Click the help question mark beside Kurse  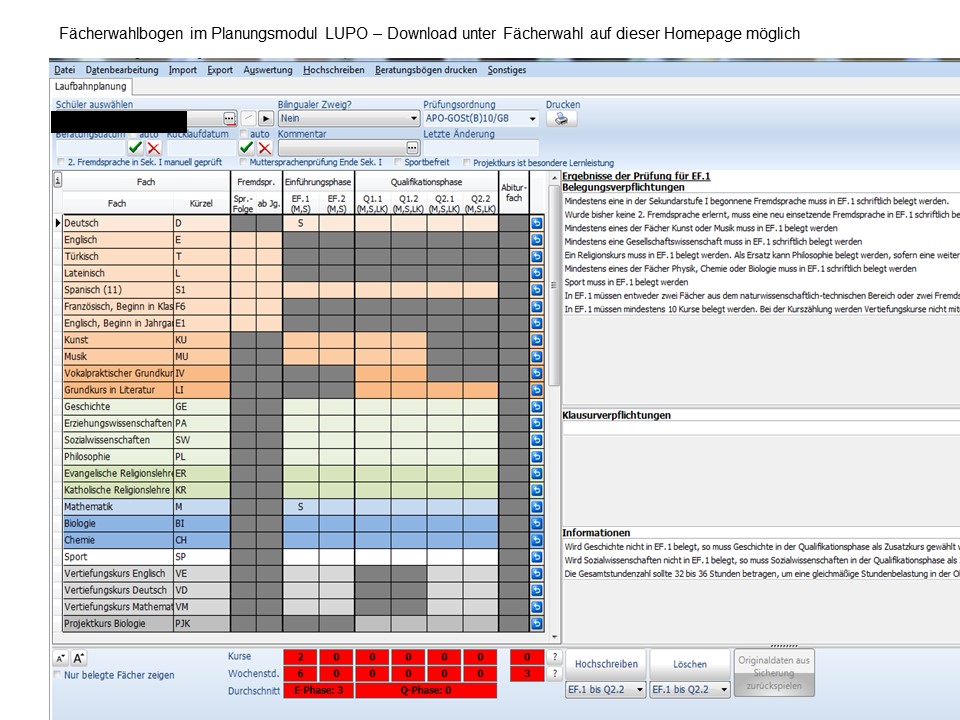pyautogui.click(x=554, y=657)
